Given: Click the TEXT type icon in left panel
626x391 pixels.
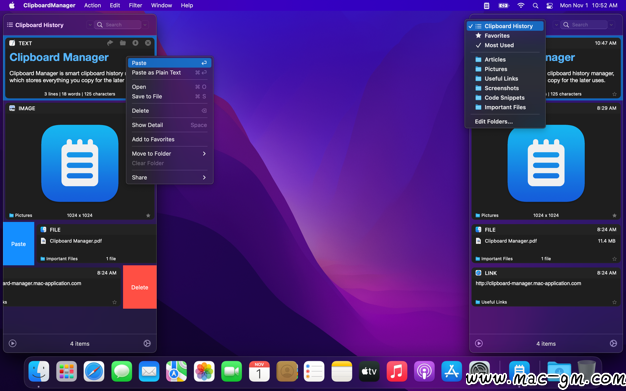Looking at the screenshot, I should [12, 43].
